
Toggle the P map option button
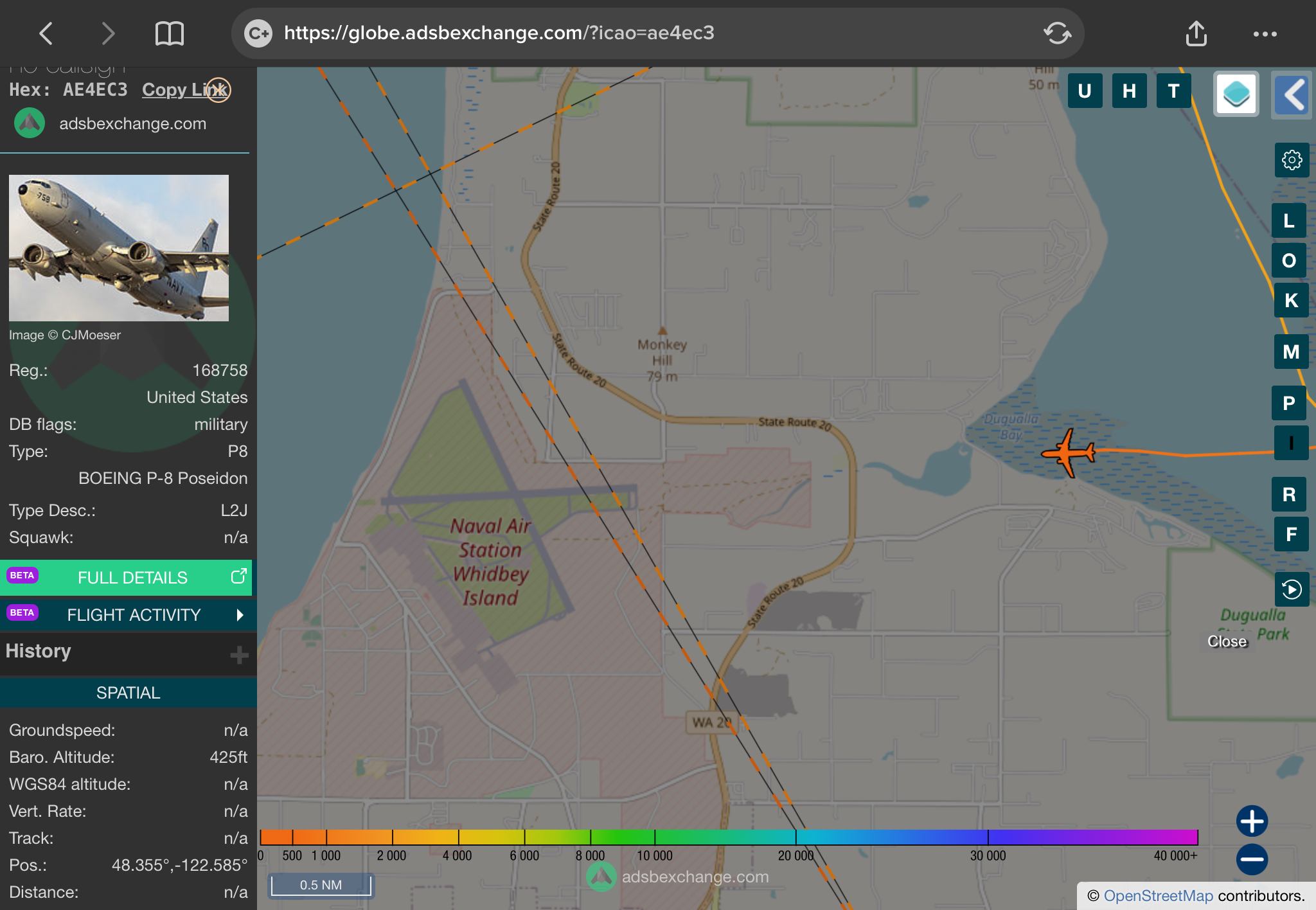click(x=1289, y=403)
